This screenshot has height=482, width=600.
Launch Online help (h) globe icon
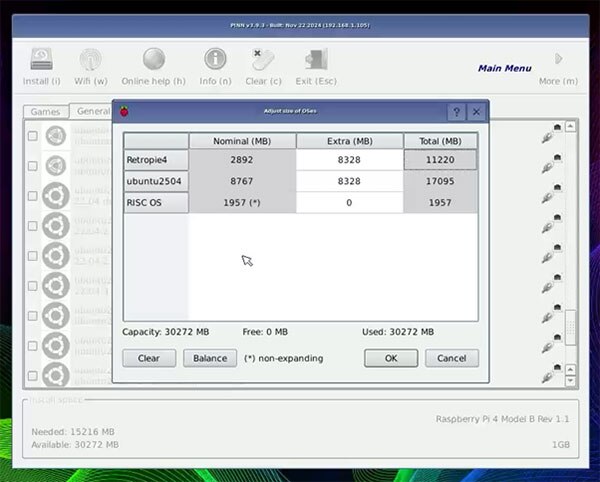click(154, 59)
